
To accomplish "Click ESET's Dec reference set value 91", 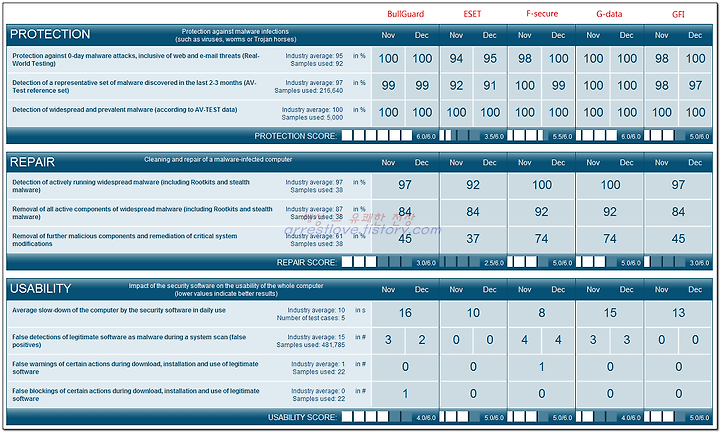I will [489, 85].
